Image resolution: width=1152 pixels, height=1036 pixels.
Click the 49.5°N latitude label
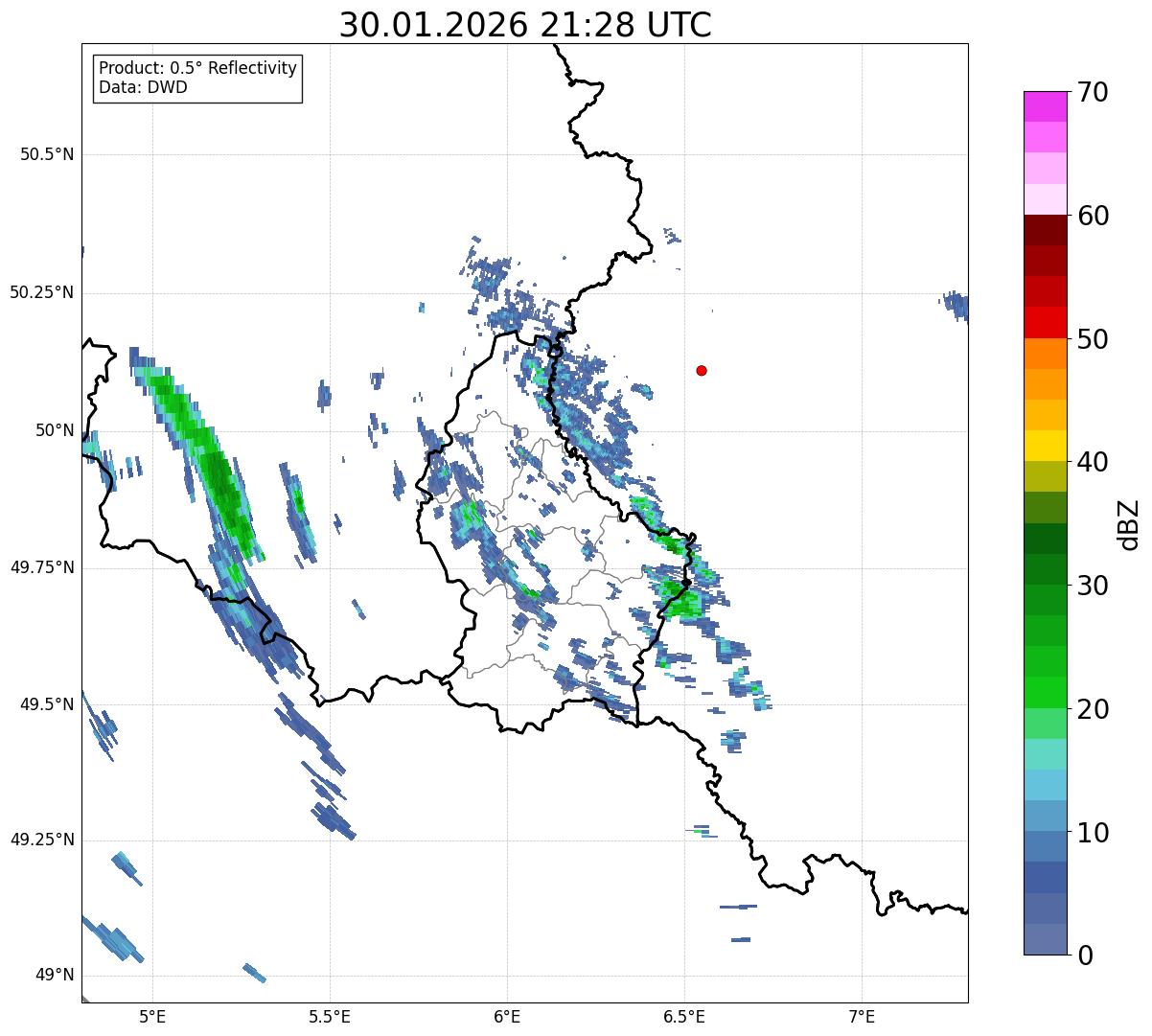[46, 704]
